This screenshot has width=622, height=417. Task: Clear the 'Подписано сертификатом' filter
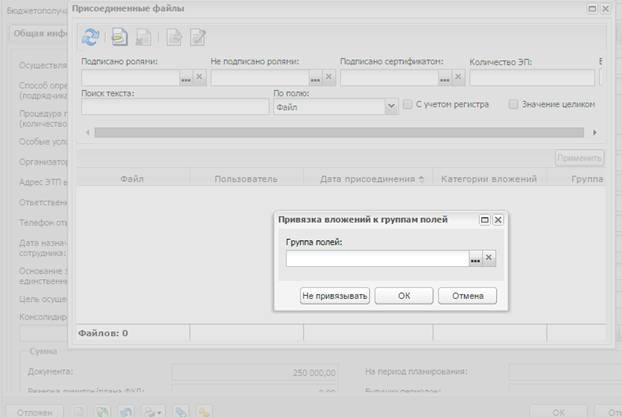point(459,78)
